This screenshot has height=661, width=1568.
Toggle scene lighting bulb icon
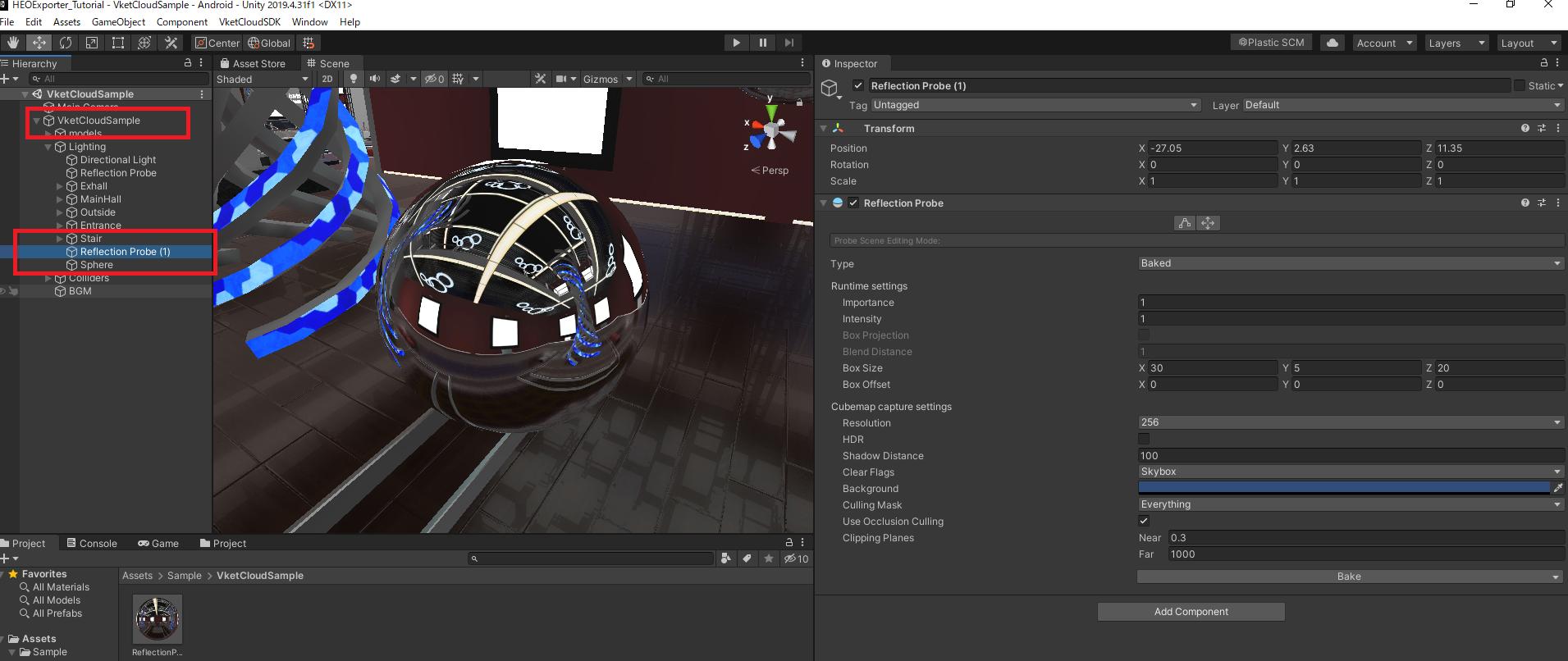(354, 79)
